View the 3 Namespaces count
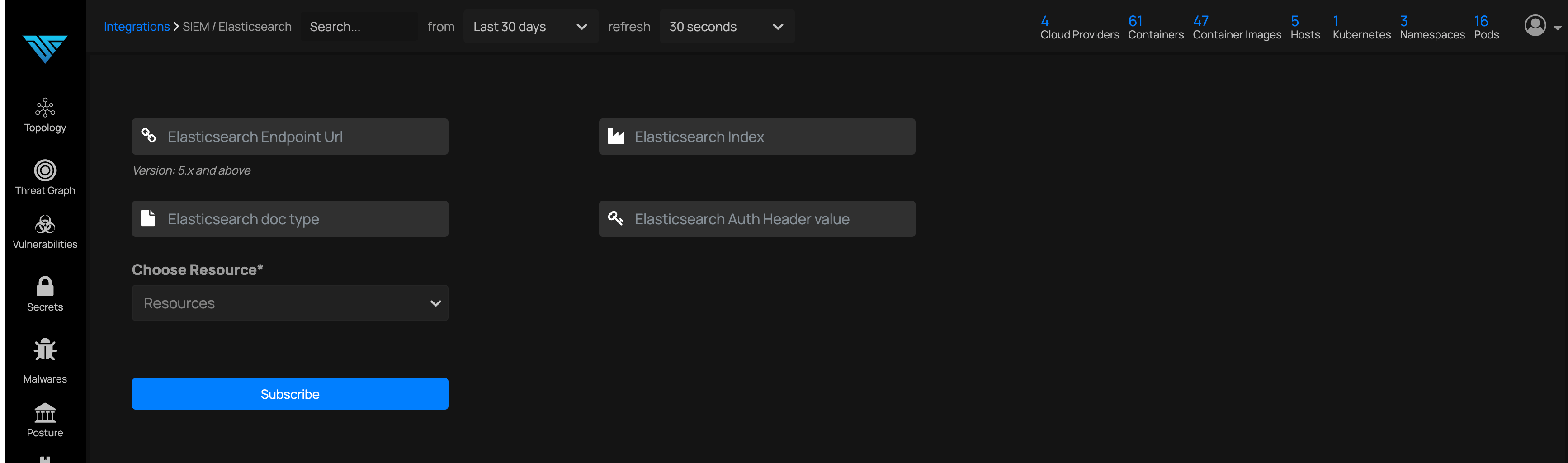The image size is (1568, 463). pyautogui.click(x=1431, y=28)
